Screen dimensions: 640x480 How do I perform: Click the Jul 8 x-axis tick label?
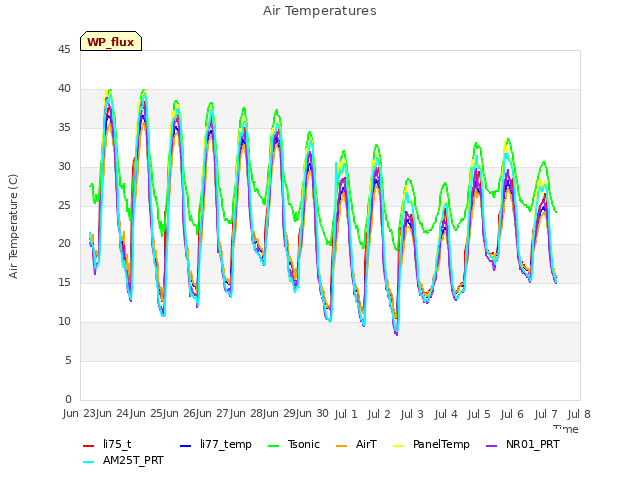click(579, 414)
